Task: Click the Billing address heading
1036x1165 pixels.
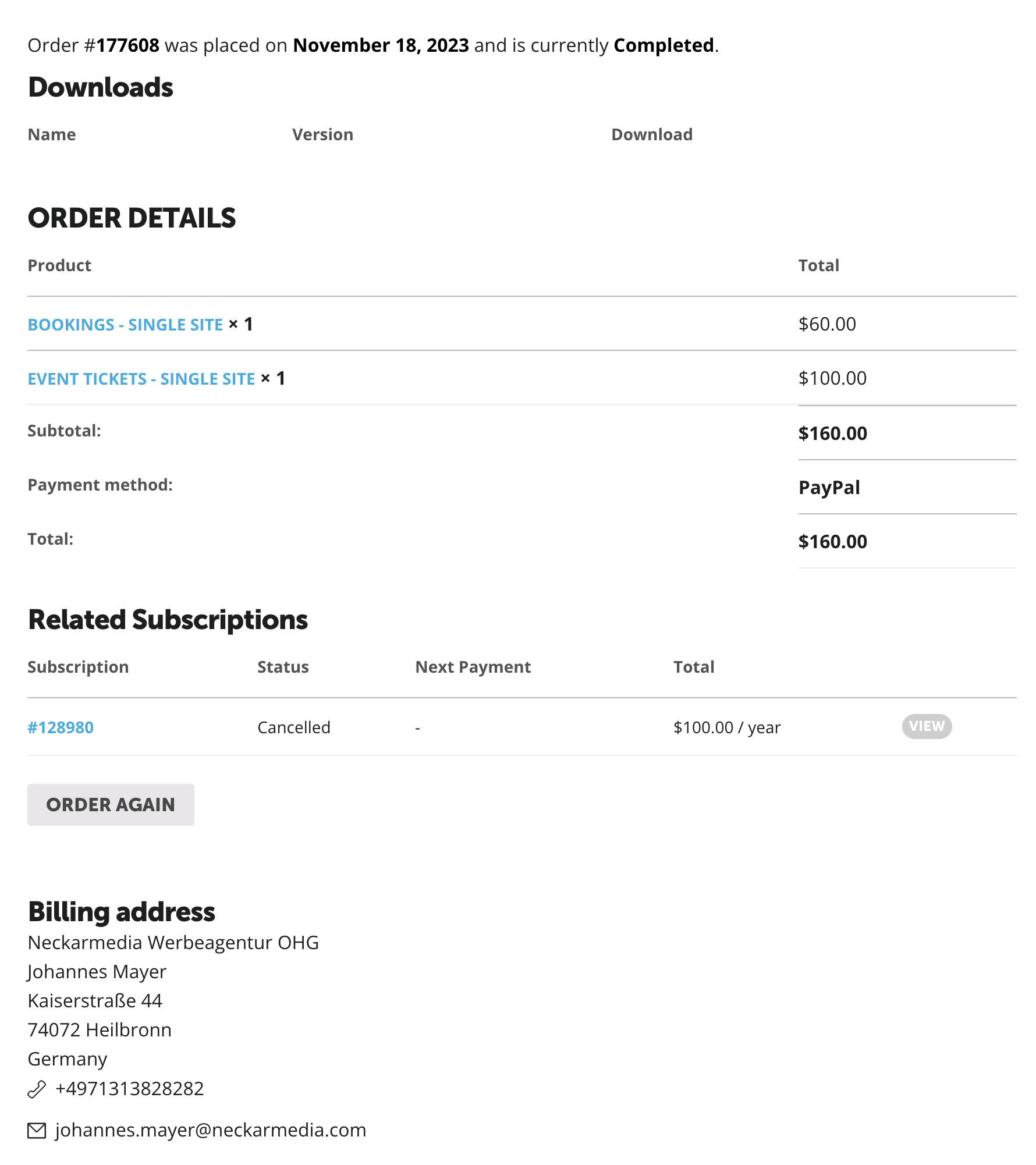Action: coord(122,912)
